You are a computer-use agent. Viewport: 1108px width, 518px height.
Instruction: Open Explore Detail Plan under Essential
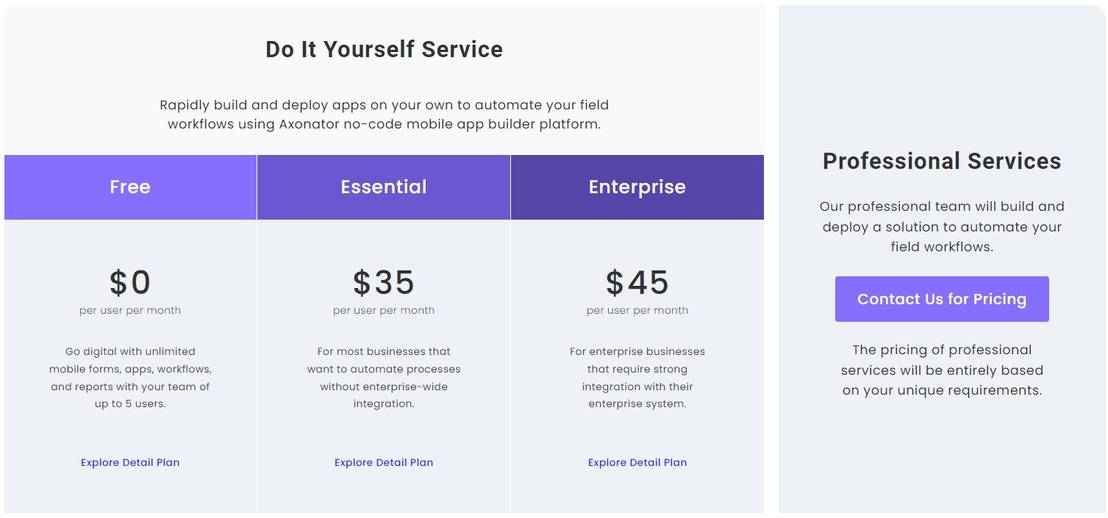point(384,463)
